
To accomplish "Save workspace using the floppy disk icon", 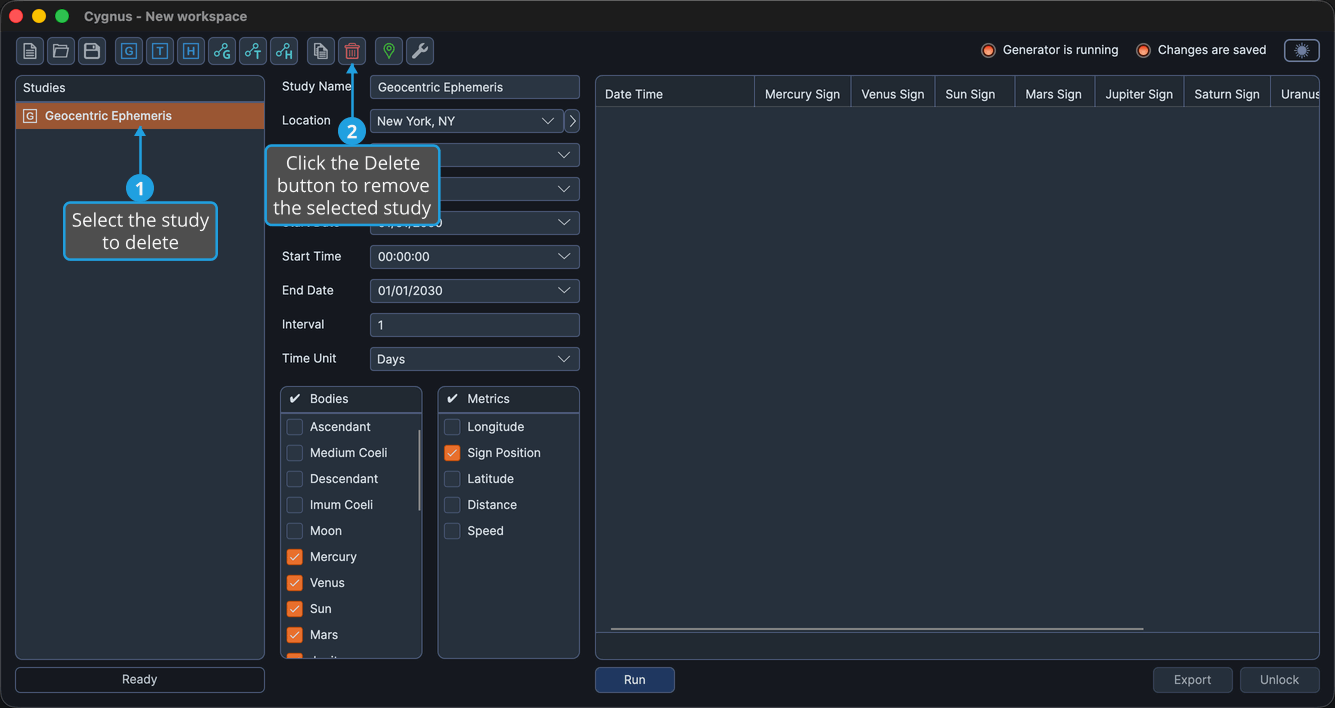I will 92,51.
